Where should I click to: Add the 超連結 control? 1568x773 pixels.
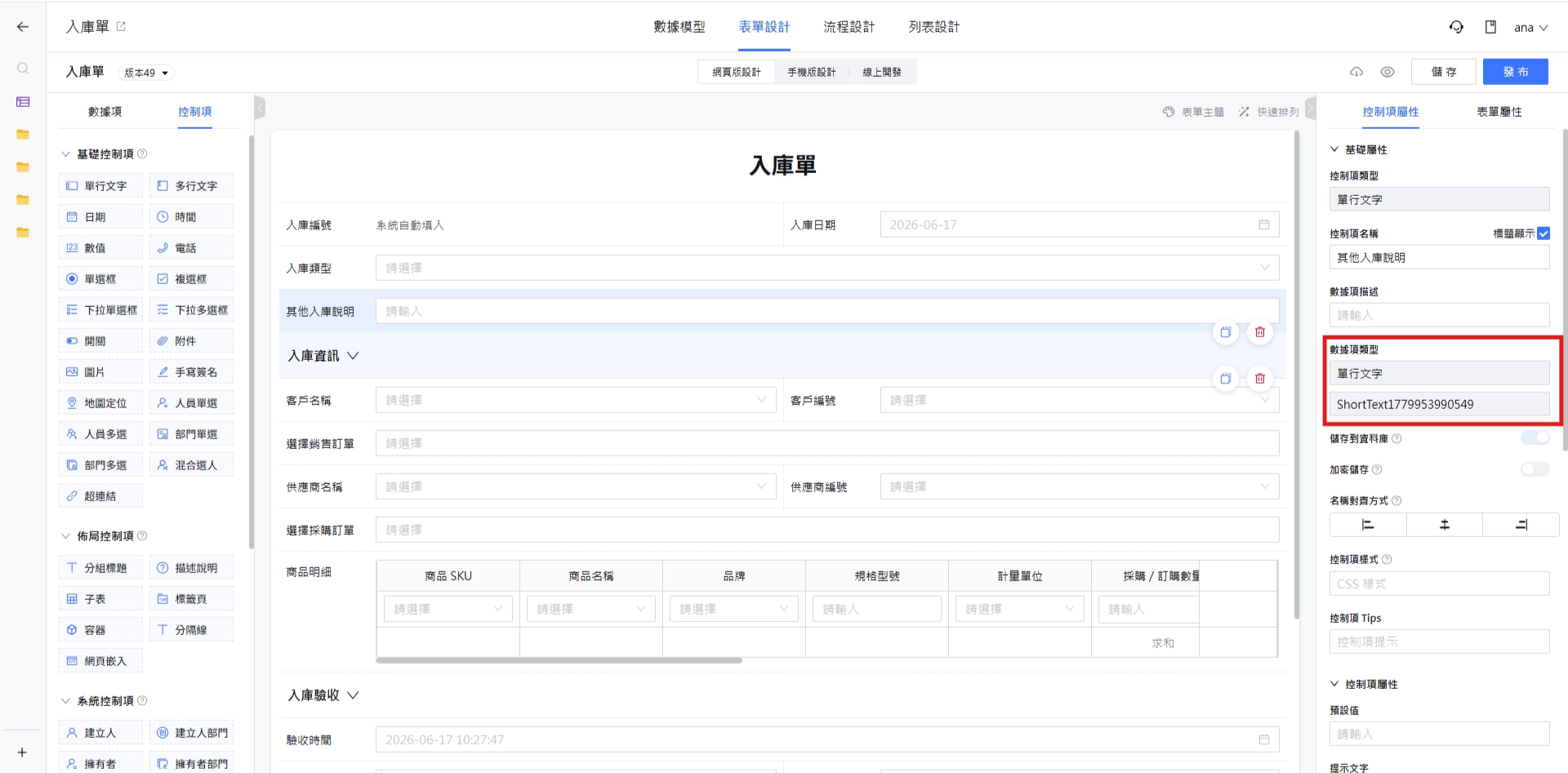[100, 495]
